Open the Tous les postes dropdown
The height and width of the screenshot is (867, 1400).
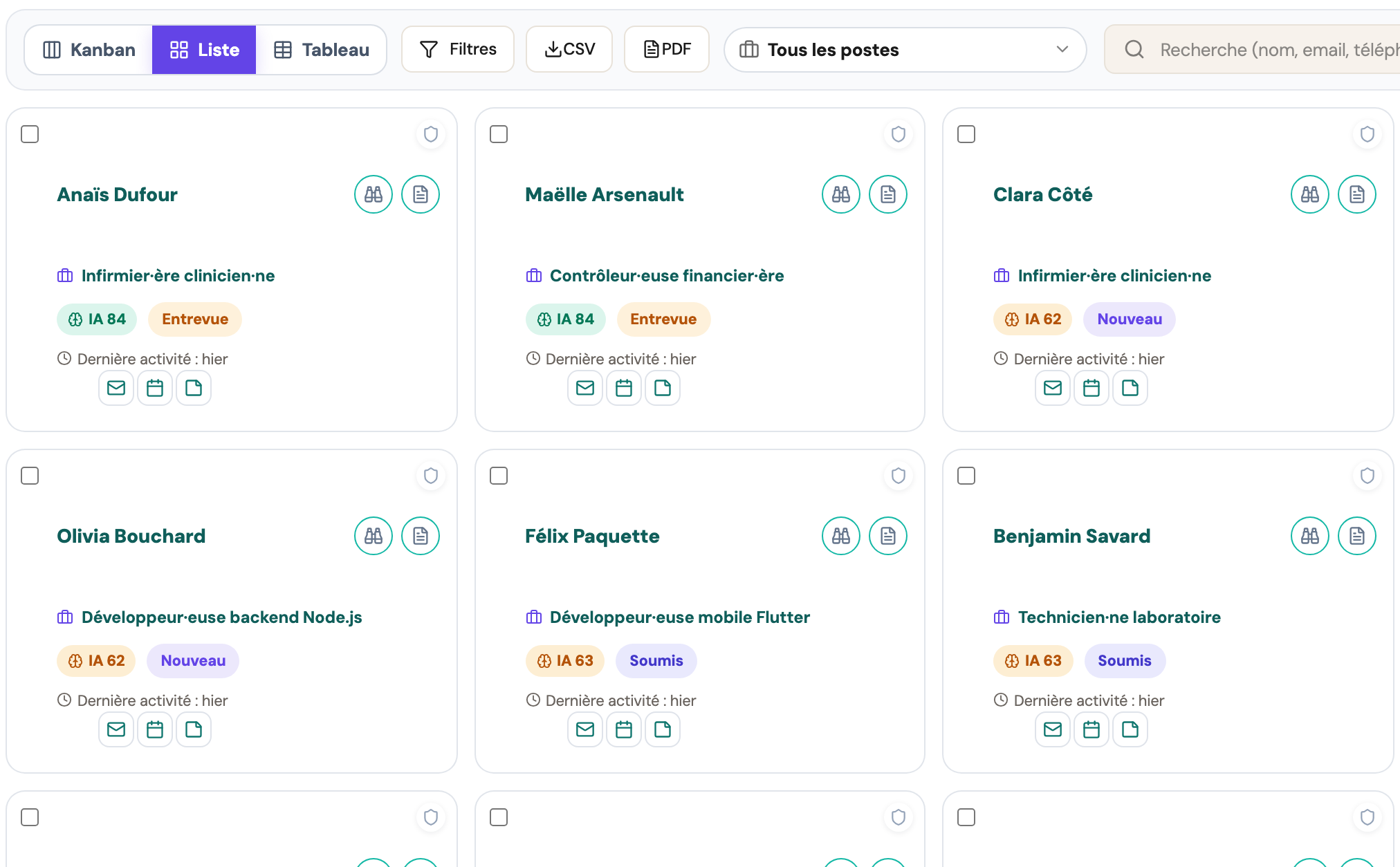(905, 50)
